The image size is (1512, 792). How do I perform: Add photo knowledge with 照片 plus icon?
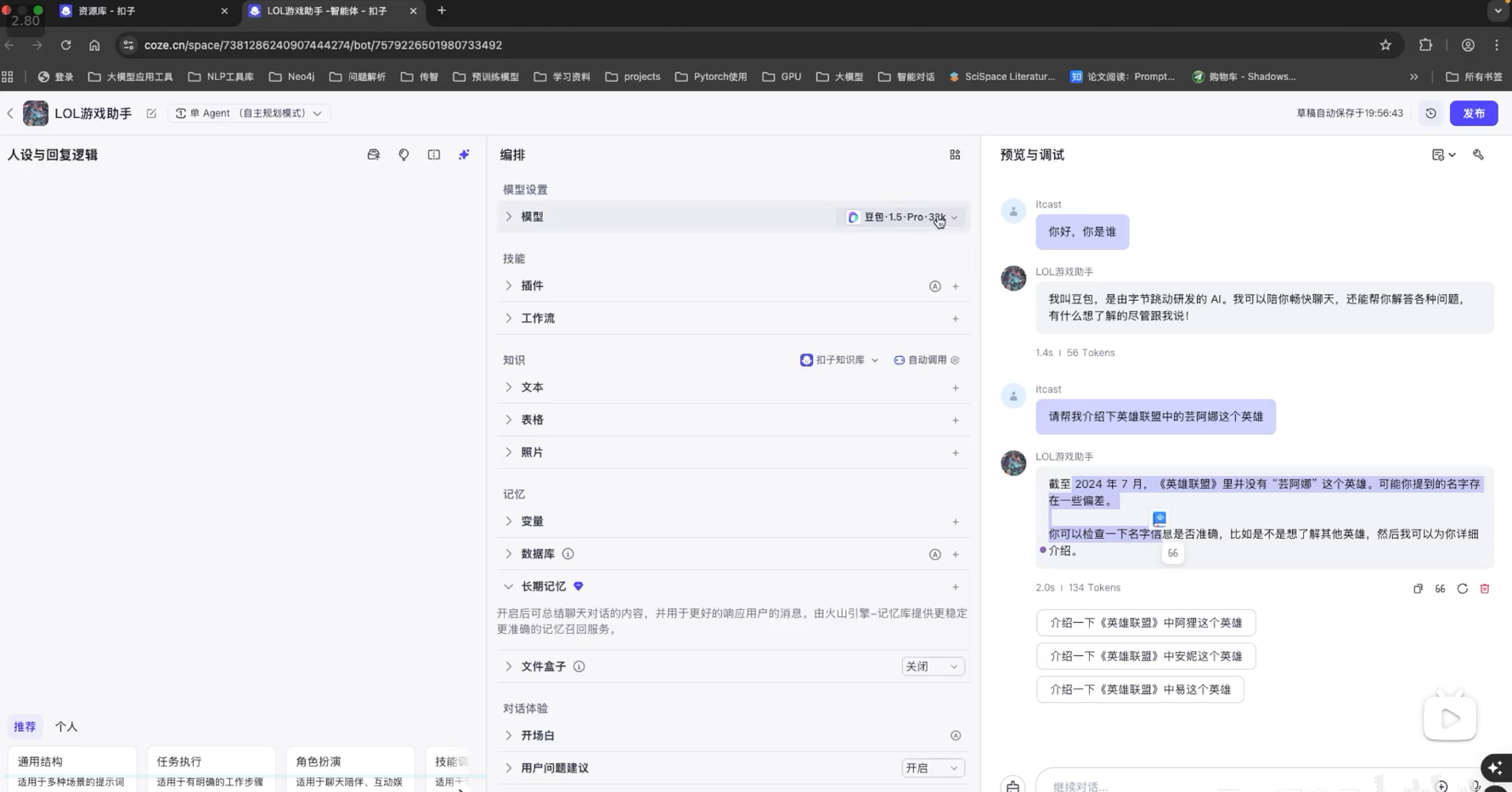point(956,453)
